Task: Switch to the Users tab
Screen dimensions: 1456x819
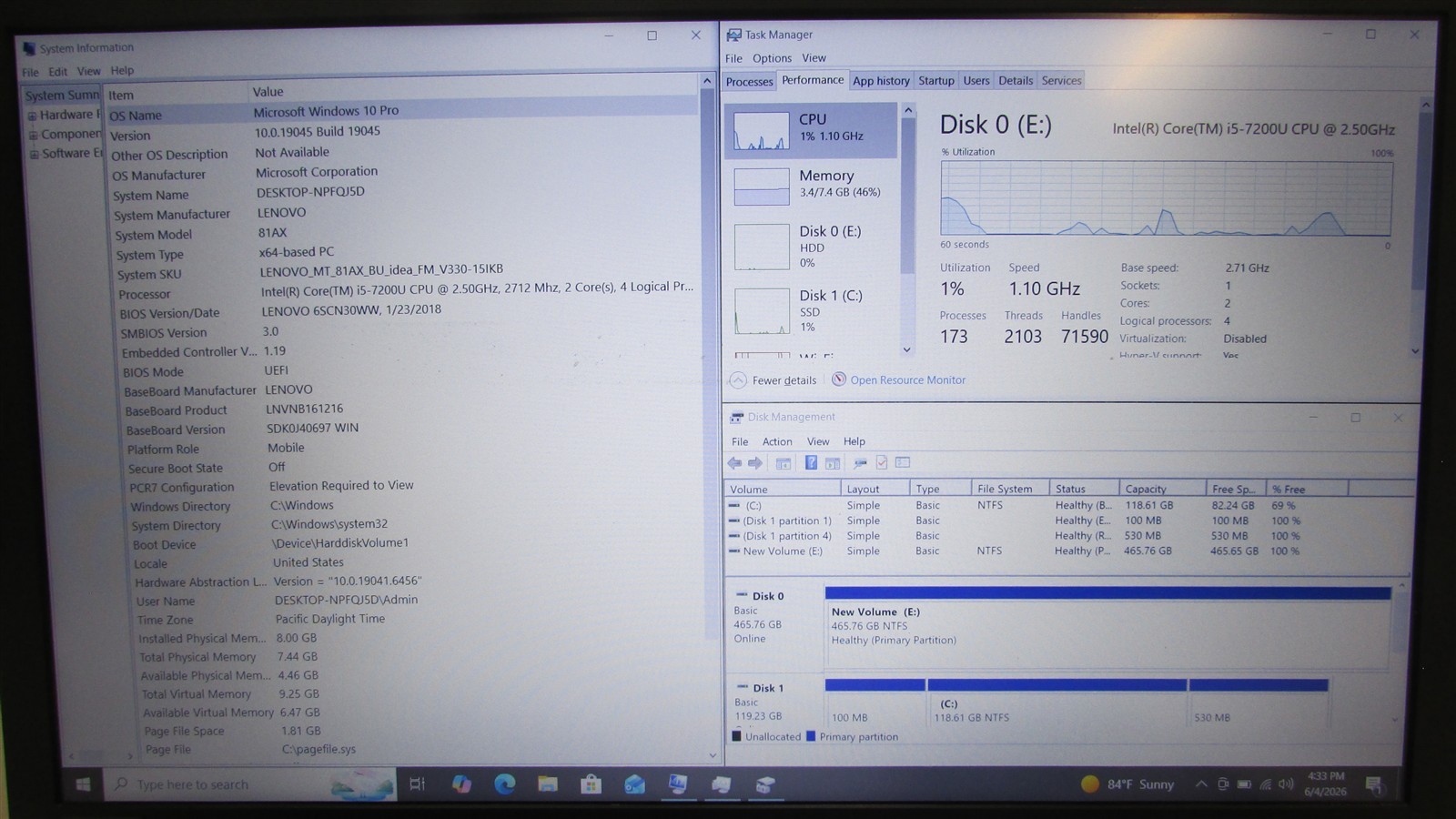Action: coord(976,81)
